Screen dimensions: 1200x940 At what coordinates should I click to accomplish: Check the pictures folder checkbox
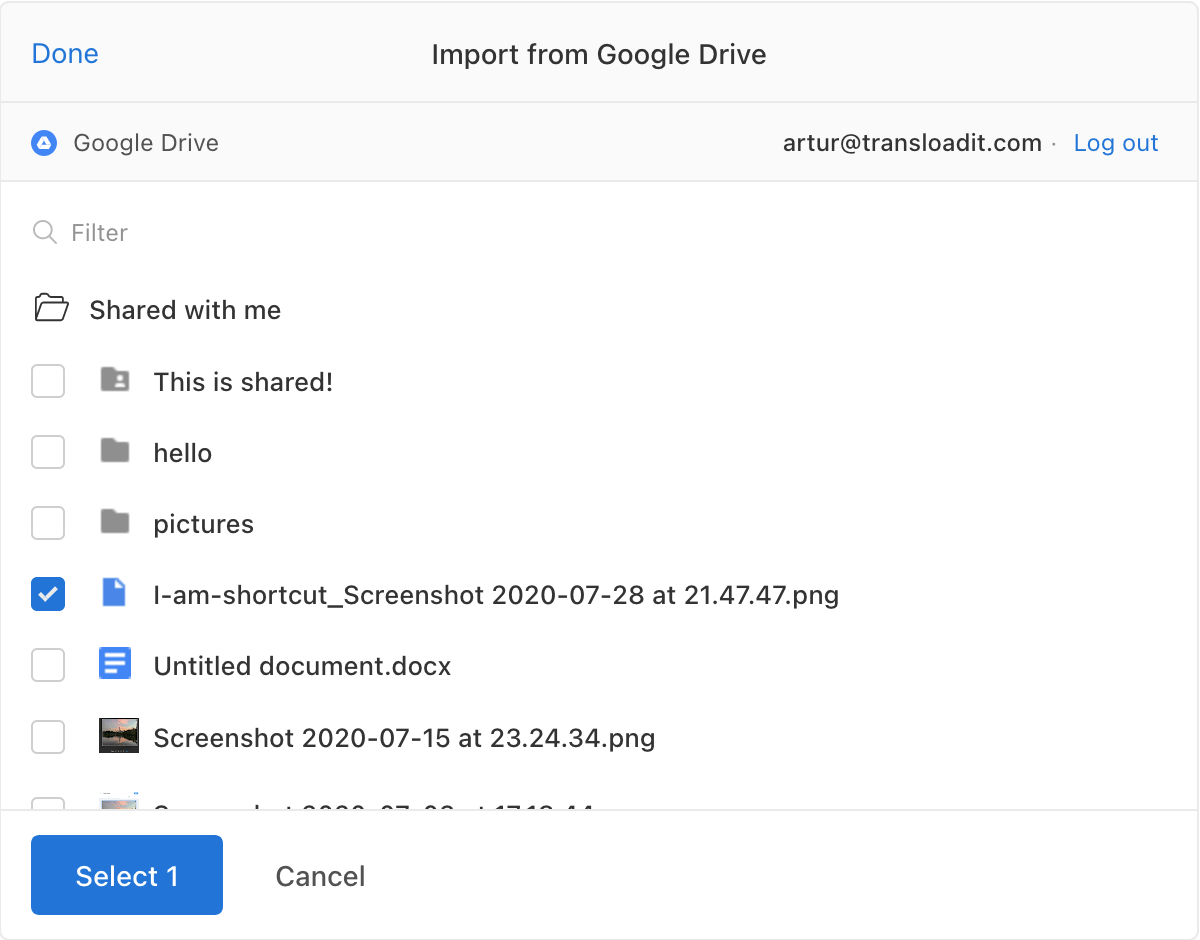pos(48,523)
